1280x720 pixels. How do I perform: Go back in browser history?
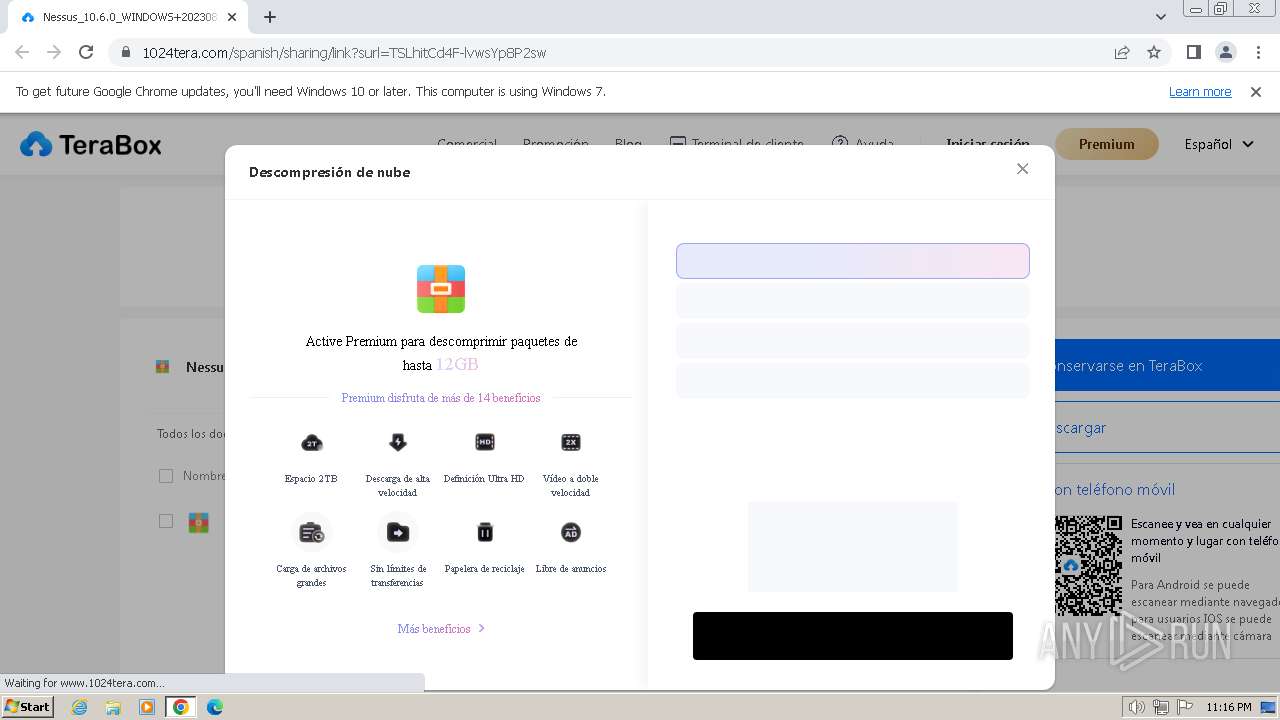coord(22,52)
